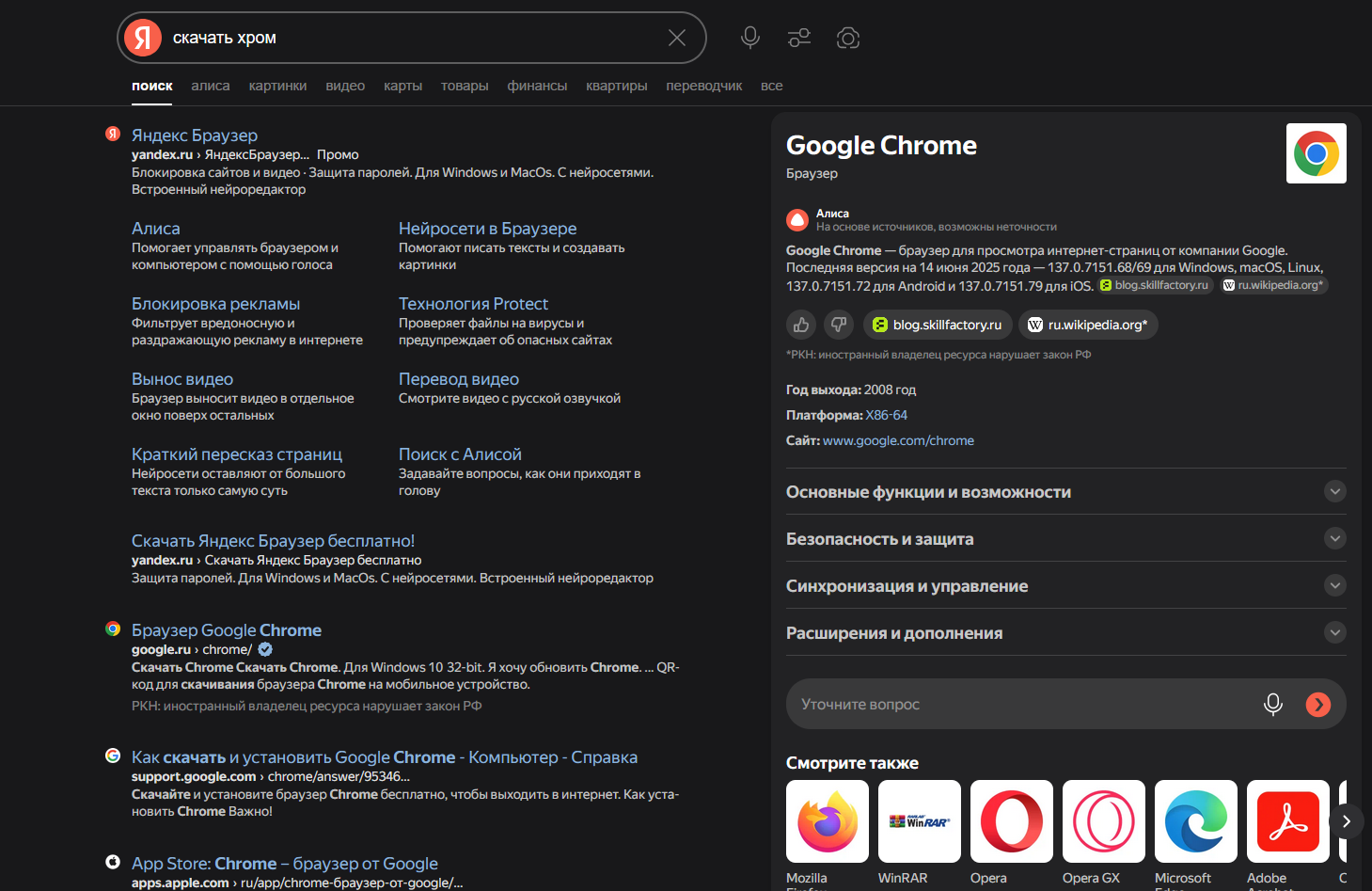Open the "картинки" tab
1372x891 pixels.
coord(278,86)
